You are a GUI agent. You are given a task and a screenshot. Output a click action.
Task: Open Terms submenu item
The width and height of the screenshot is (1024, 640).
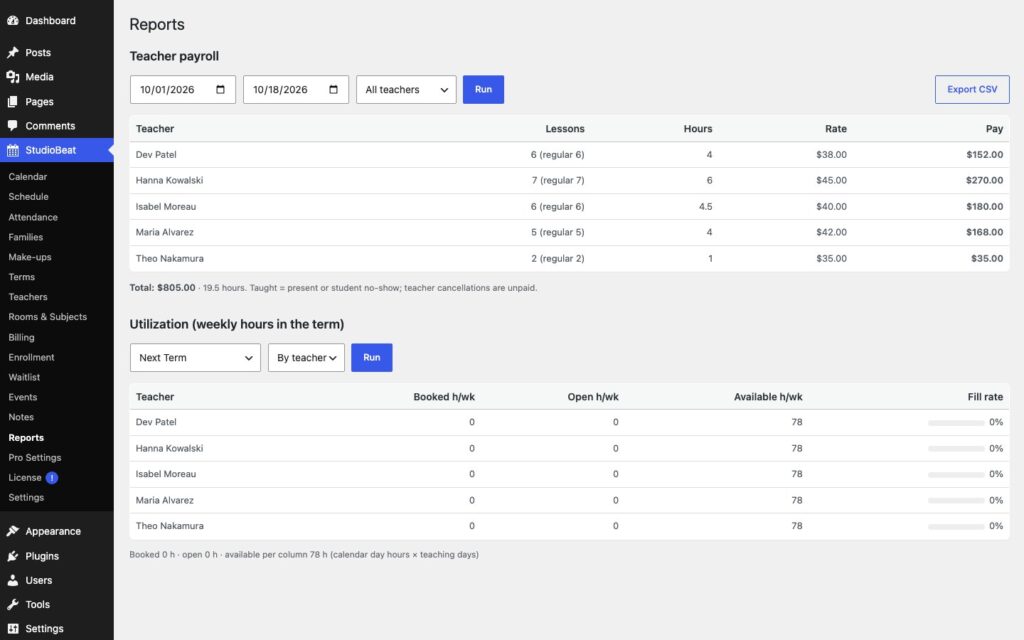pos(22,277)
